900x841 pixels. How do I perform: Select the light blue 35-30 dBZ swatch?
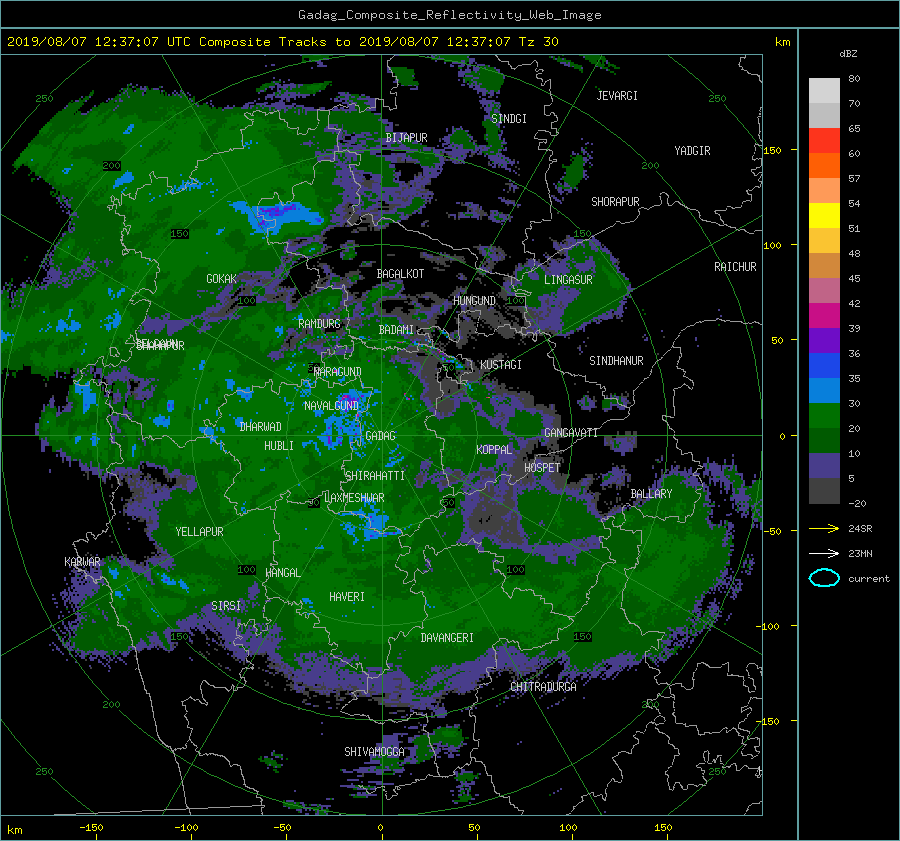(824, 391)
